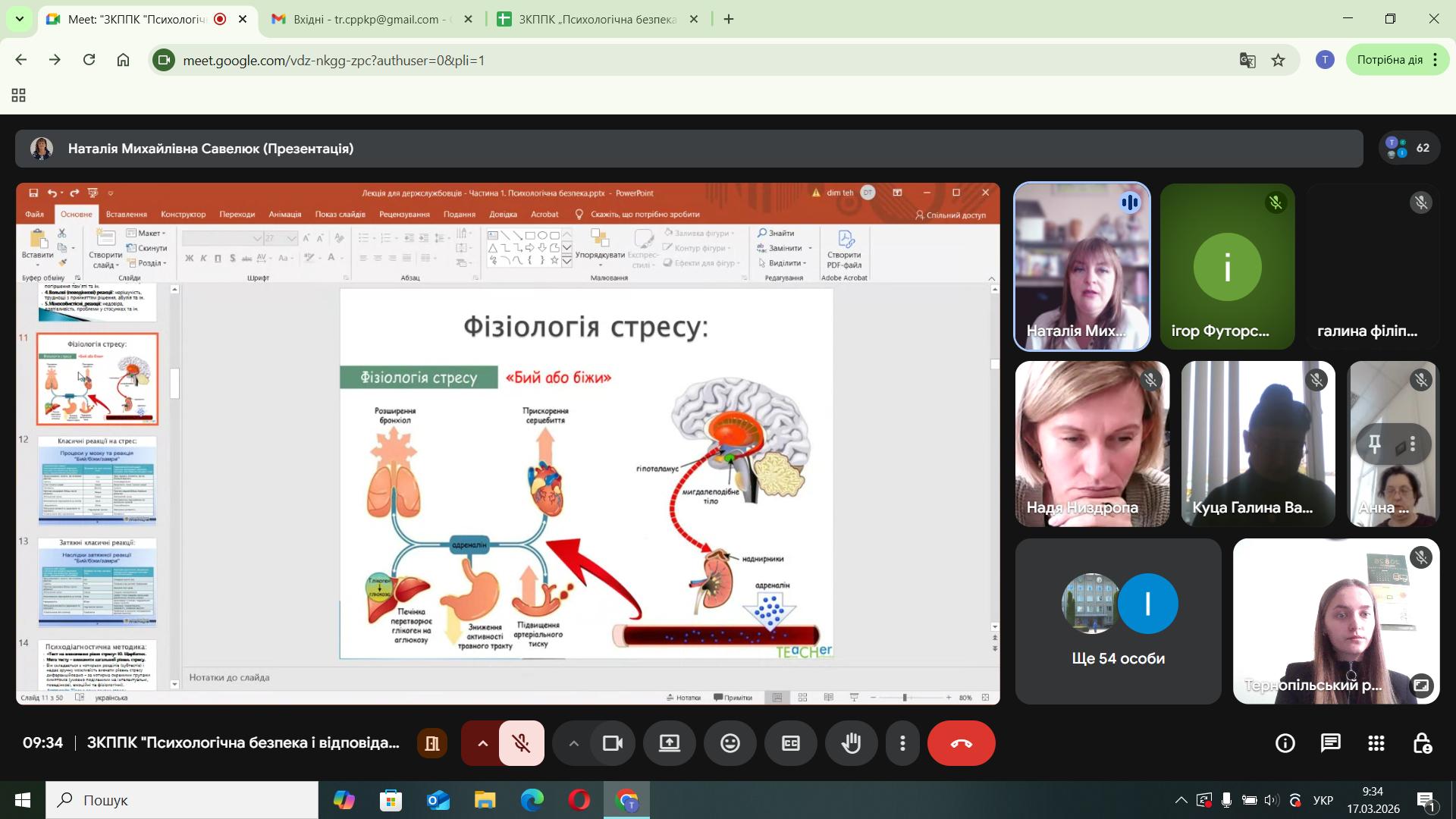
Task: Click the 'Потрібна дія' button
Action: pyautogui.click(x=1389, y=60)
